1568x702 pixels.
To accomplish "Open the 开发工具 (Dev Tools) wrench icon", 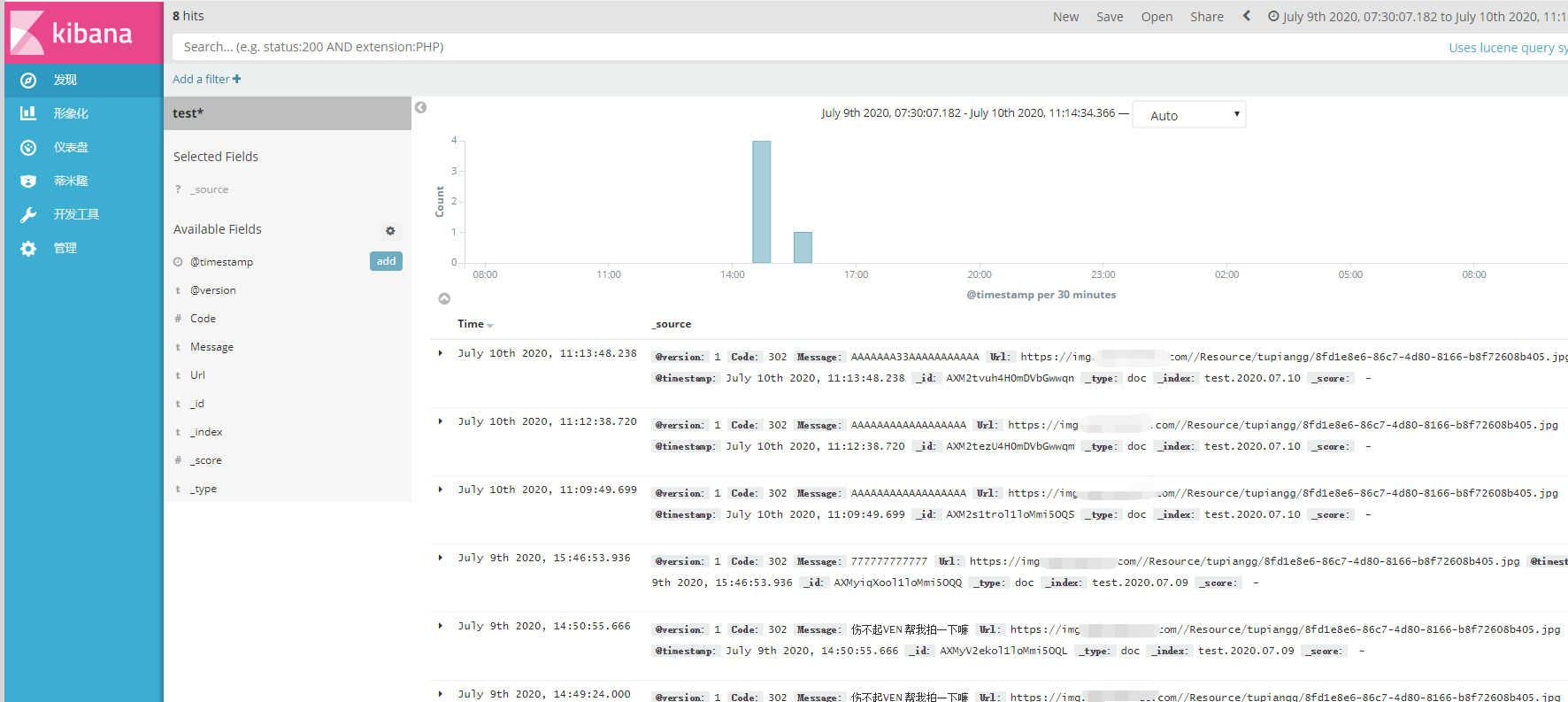I will click(x=28, y=215).
